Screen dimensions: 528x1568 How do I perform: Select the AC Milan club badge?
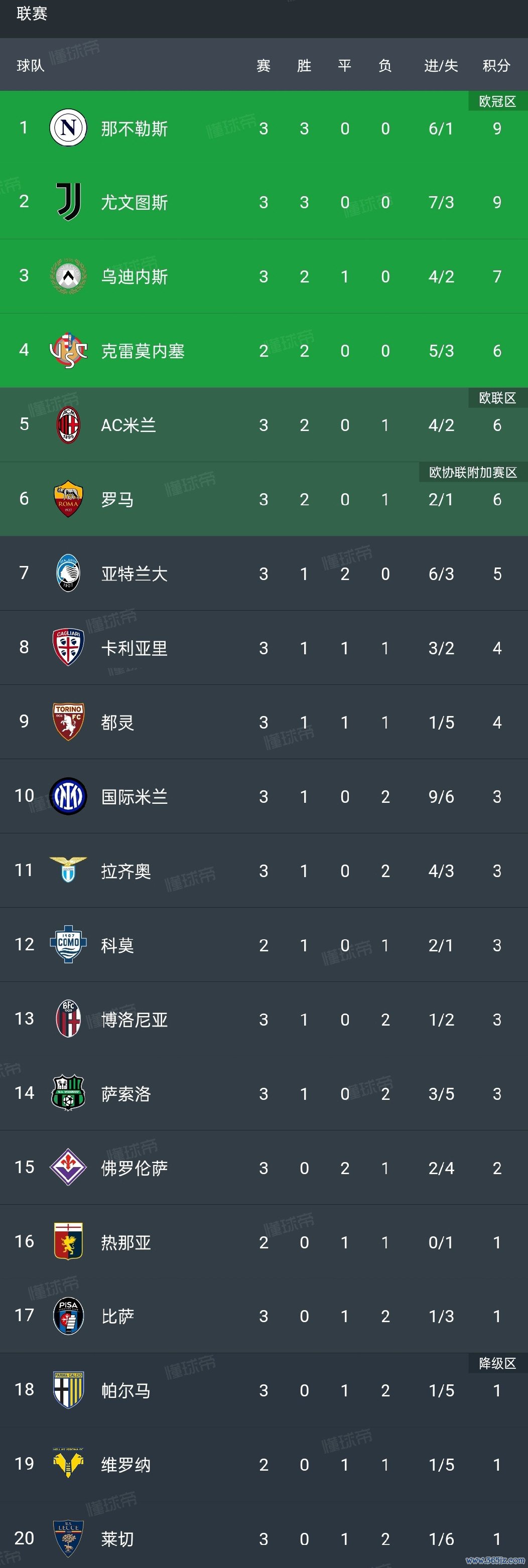68,425
